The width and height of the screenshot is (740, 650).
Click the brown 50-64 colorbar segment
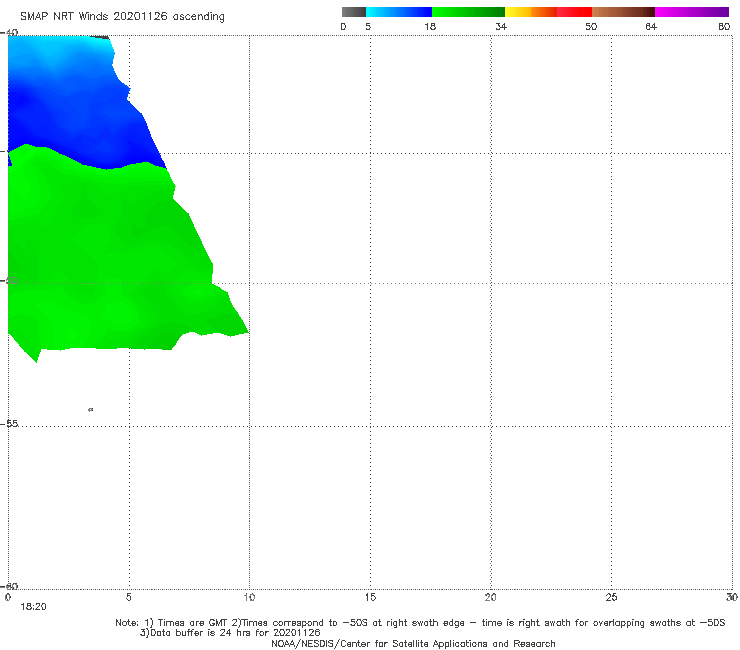pos(623,12)
